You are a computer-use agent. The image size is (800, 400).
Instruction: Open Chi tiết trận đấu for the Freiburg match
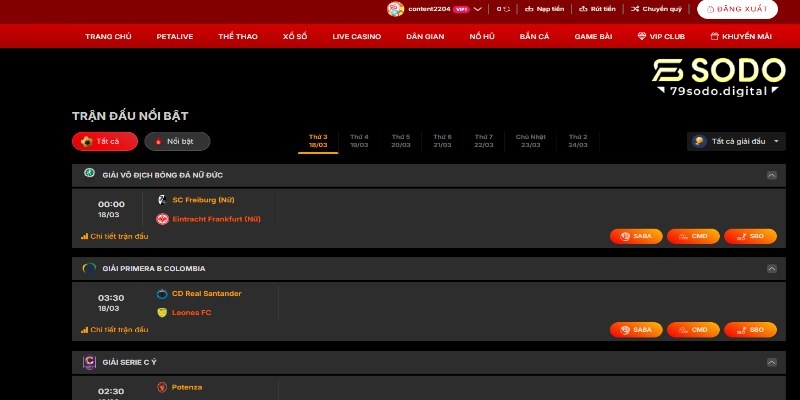coord(115,236)
